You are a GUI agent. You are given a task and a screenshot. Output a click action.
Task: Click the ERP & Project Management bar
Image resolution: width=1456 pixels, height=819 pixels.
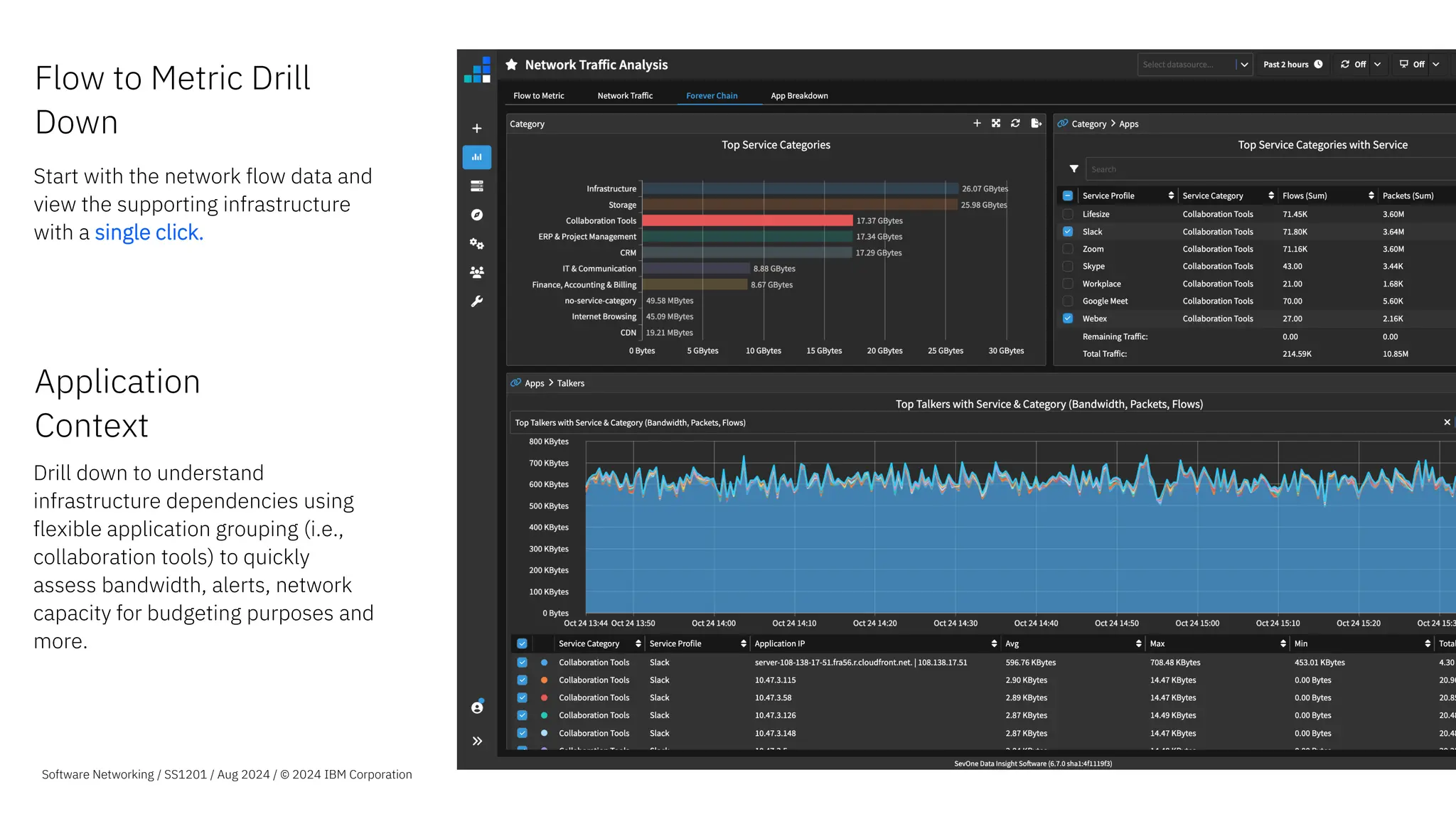747,237
